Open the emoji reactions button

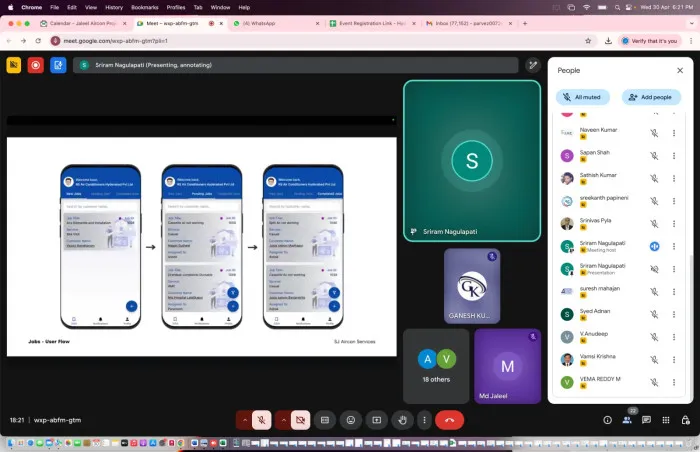tap(351, 420)
